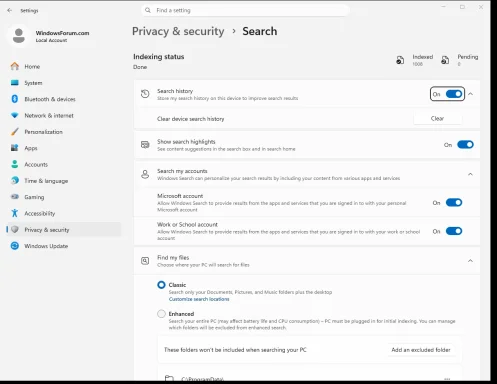The height and width of the screenshot is (384, 497).
Task: Toggle Microsoft account search off
Action: point(454,202)
